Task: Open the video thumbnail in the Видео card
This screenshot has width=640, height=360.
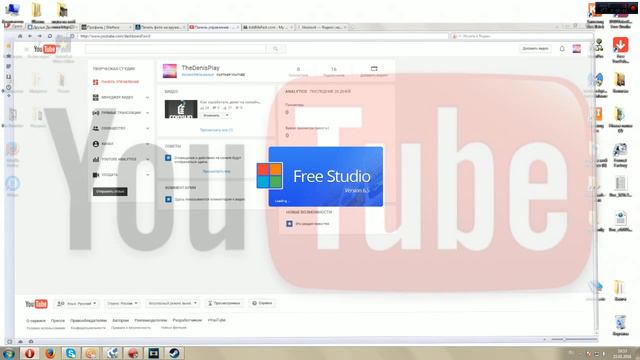Action: tap(181, 109)
